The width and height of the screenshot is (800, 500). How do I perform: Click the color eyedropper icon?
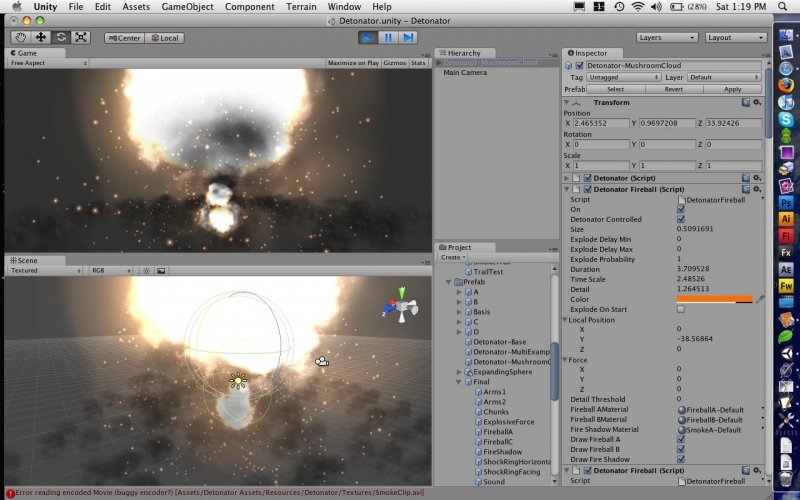[759, 298]
